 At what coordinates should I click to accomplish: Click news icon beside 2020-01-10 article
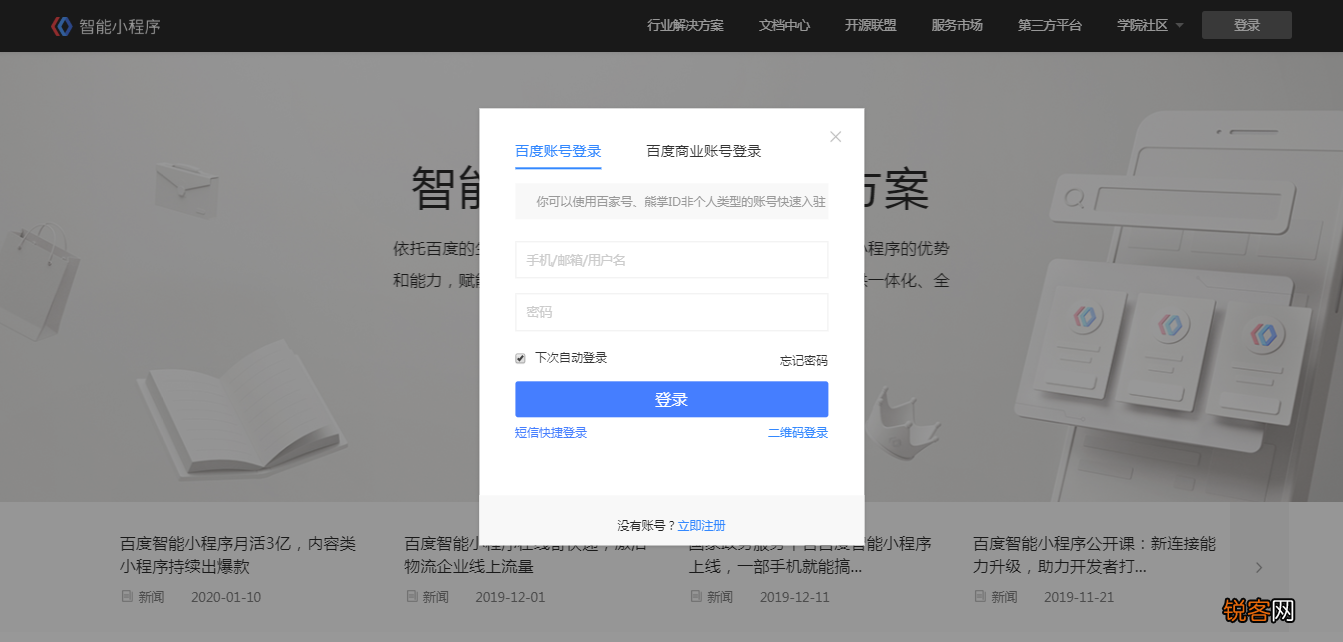pyautogui.click(x=127, y=596)
